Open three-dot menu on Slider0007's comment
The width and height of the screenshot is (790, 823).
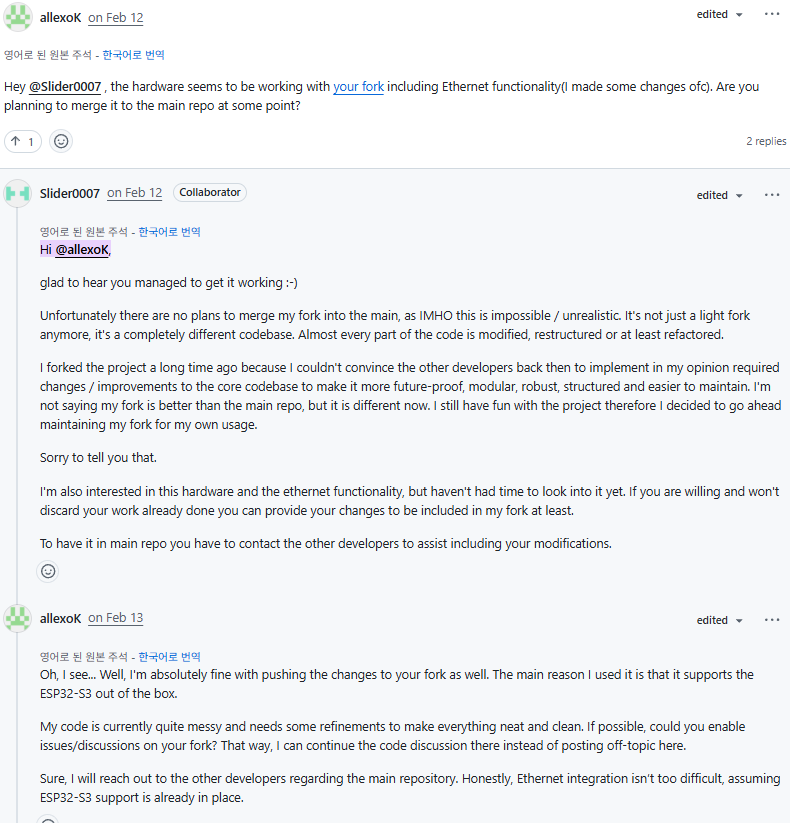(772, 195)
